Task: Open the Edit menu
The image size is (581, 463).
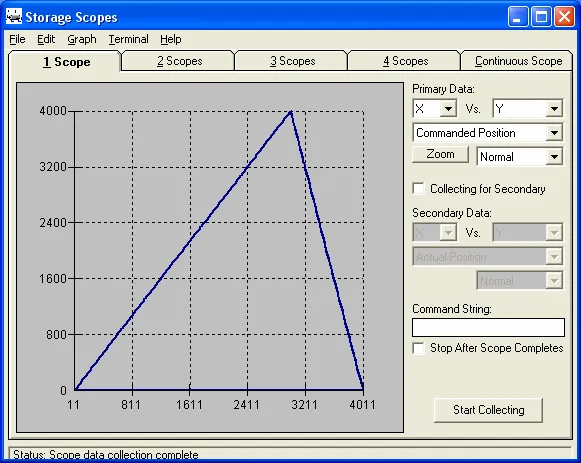Action: (x=46, y=39)
